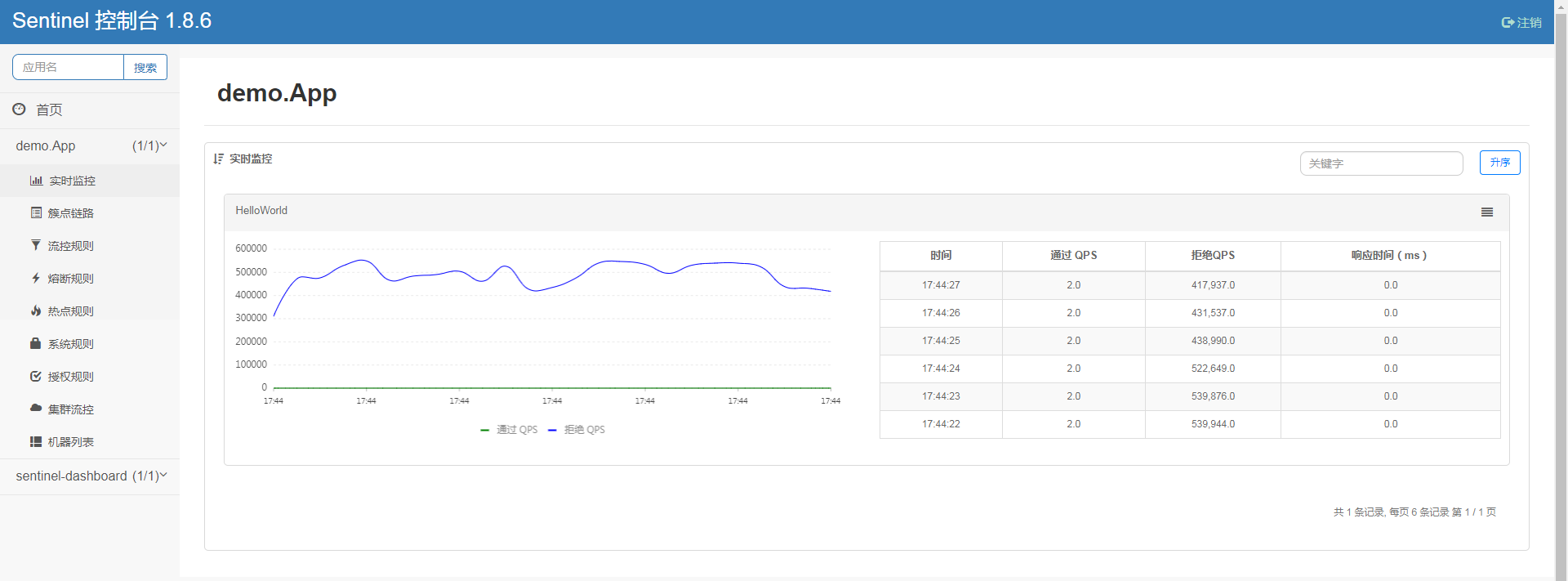Open the HelloWorld chart hamburger menu
Screen dimensions: 1568x581
click(x=1487, y=212)
